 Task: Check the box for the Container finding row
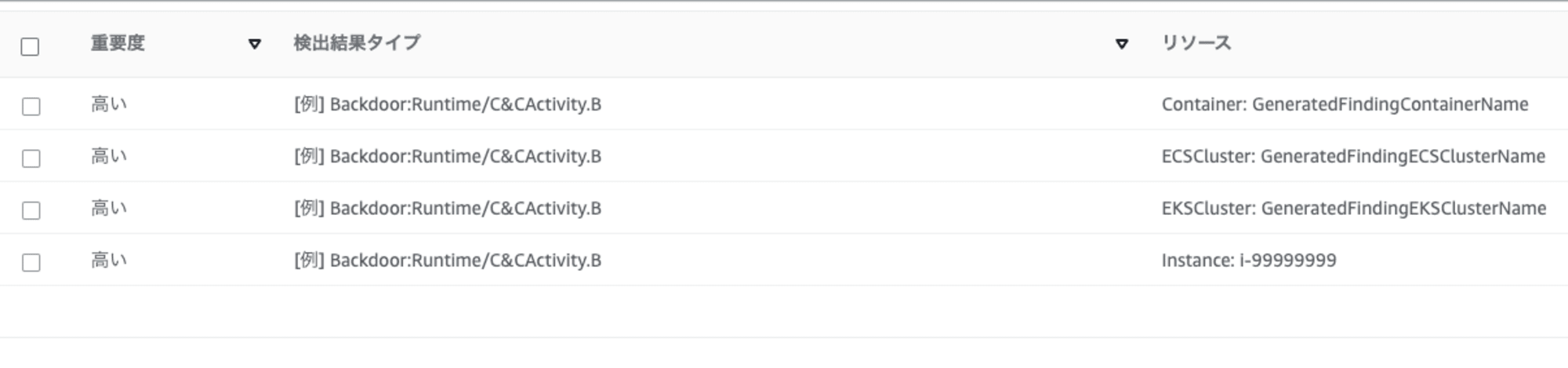pyautogui.click(x=31, y=106)
